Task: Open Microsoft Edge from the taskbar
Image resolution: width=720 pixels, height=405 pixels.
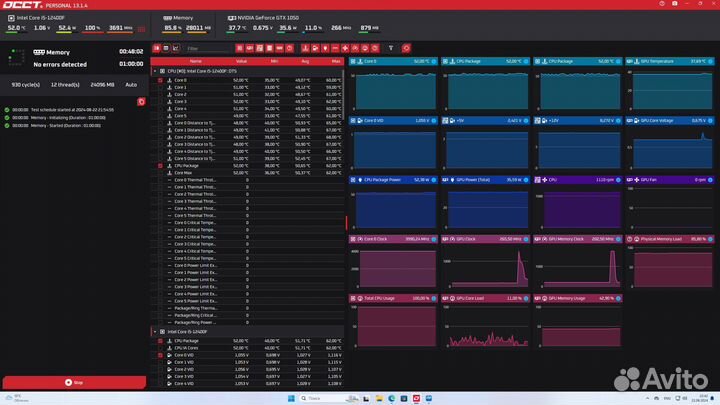Action: click(391, 398)
